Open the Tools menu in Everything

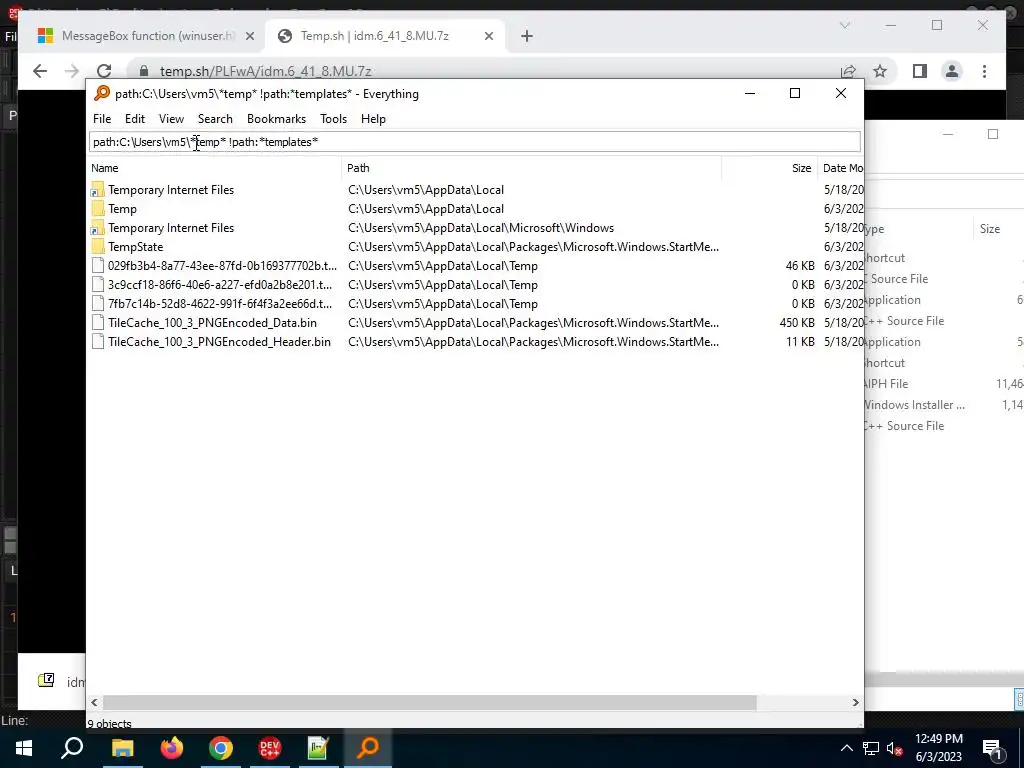tap(333, 119)
